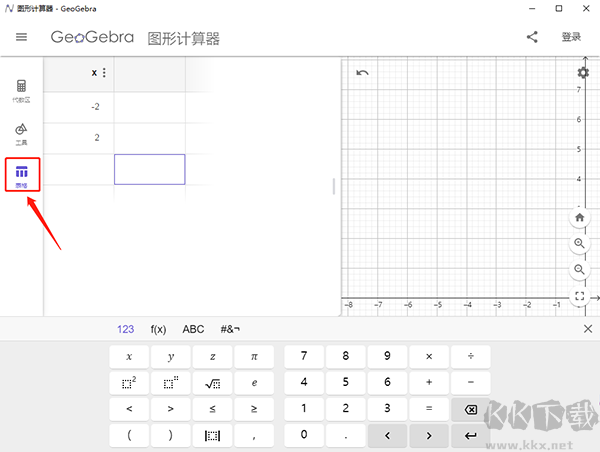Tap the division key
This screenshot has height=452, width=600.
(471, 356)
